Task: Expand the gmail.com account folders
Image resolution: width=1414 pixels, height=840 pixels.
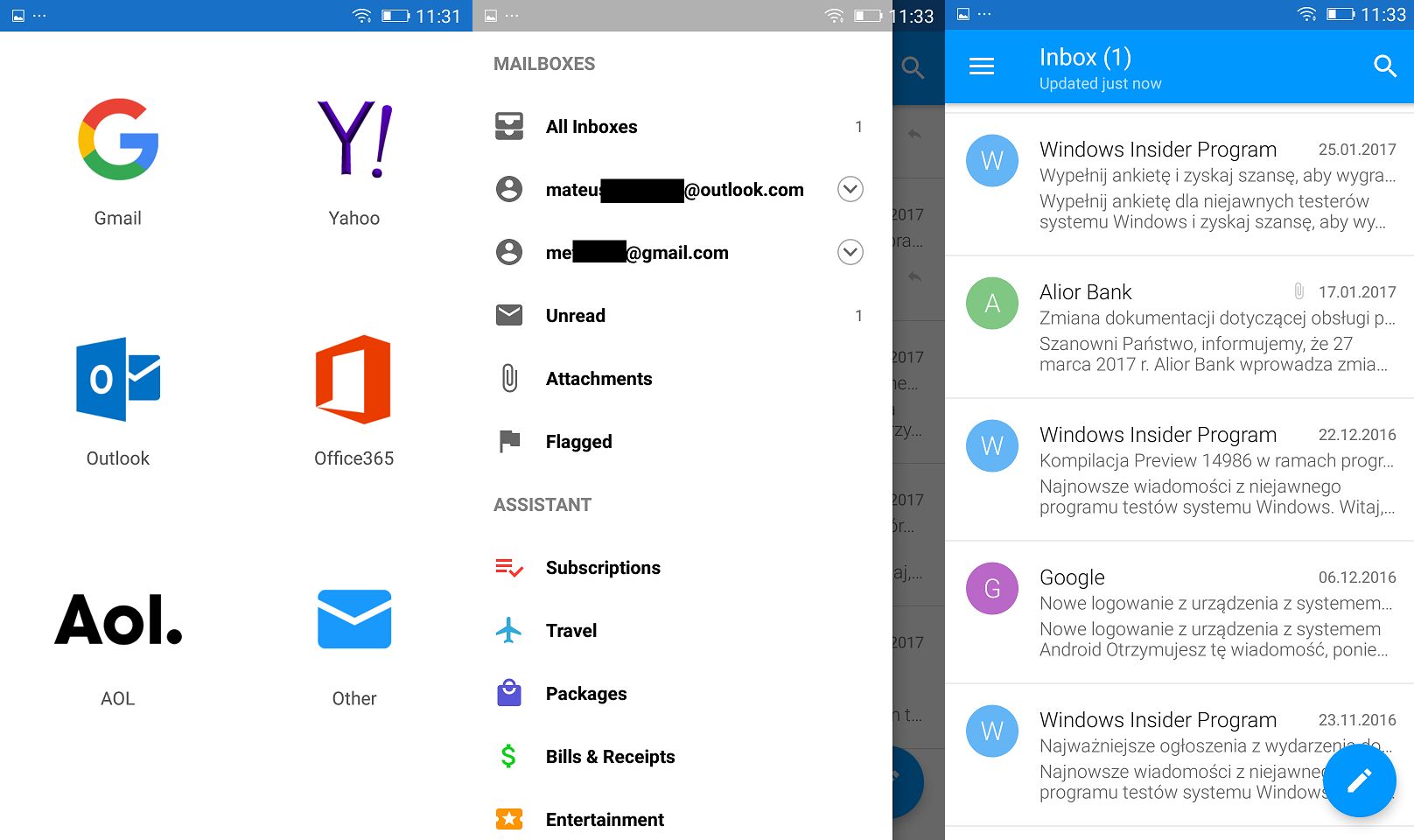Action: (850, 252)
